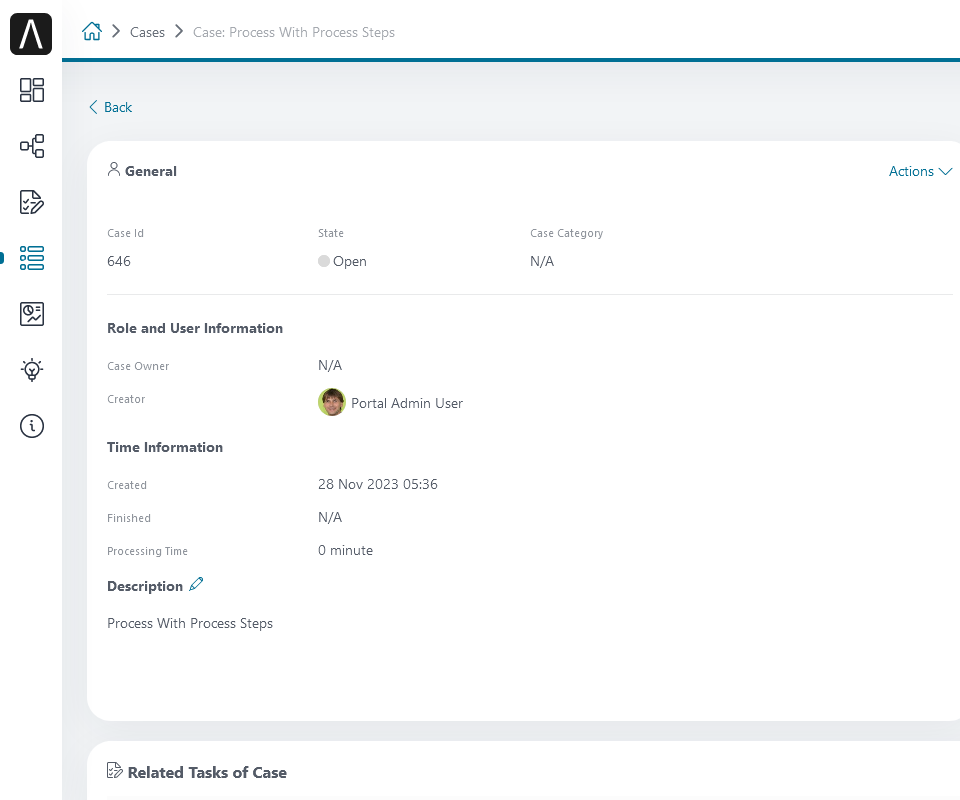This screenshot has width=960, height=800.
Task: Open the info icon in sidebar
Action: click(x=32, y=426)
